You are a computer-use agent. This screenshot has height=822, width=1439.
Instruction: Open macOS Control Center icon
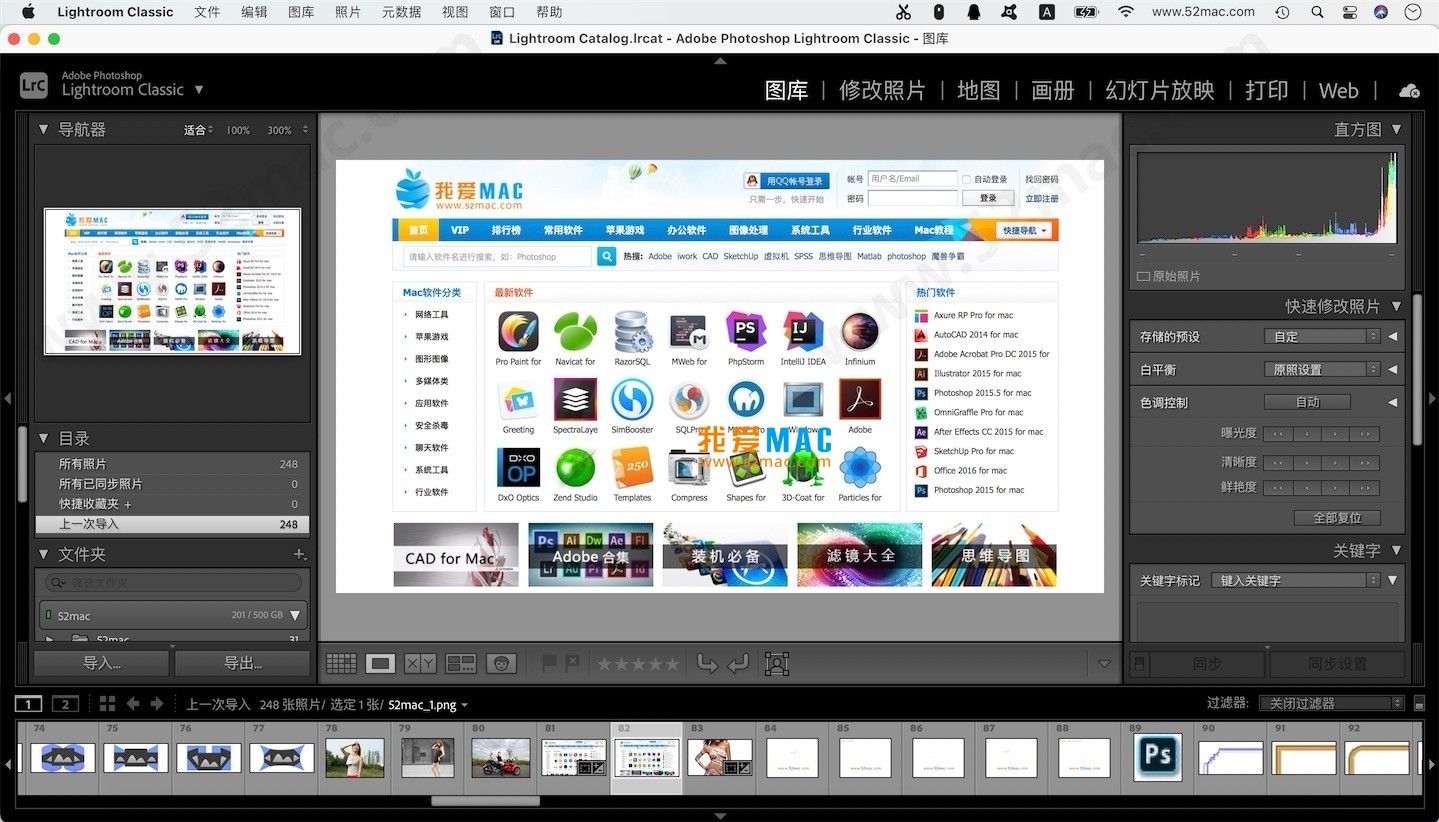point(1350,12)
